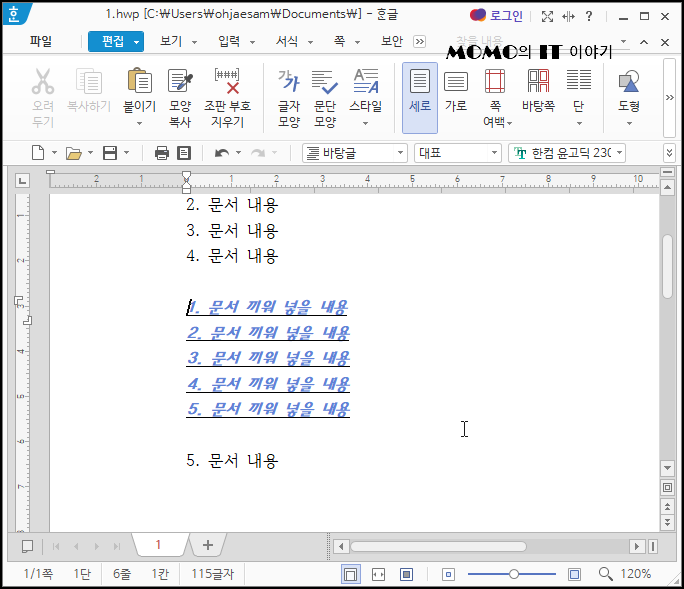This screenshot has width=684, height=589.
Task: Expand the Paste (붙이기) dropdown arrow
Action: coord(140,123)
